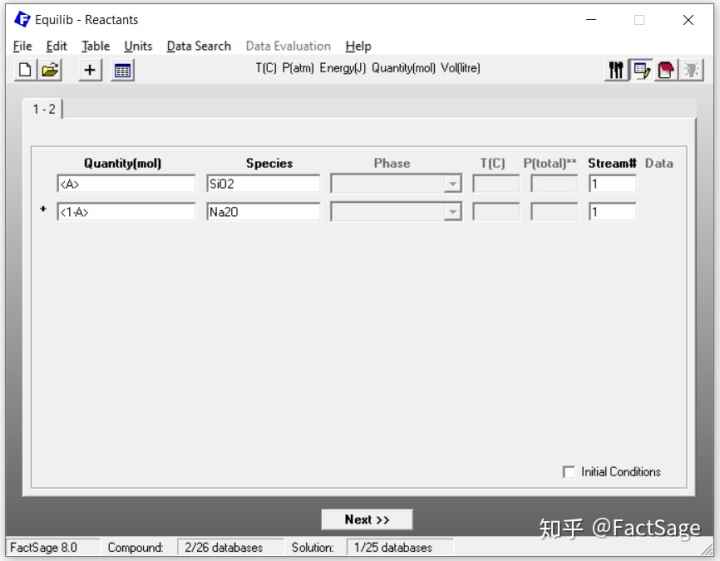Click the Data column label
The image size is (720, 561).
click(659, 163)
